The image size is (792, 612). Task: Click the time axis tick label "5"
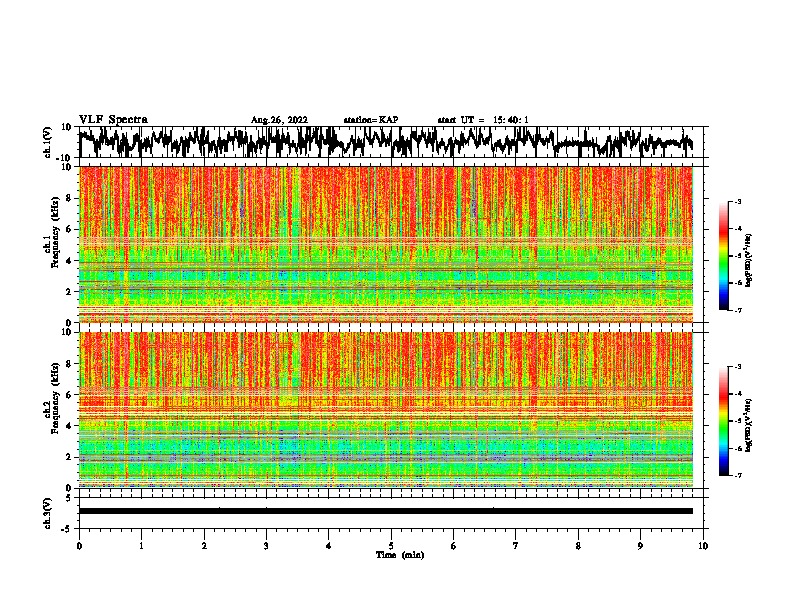(391, 546)
